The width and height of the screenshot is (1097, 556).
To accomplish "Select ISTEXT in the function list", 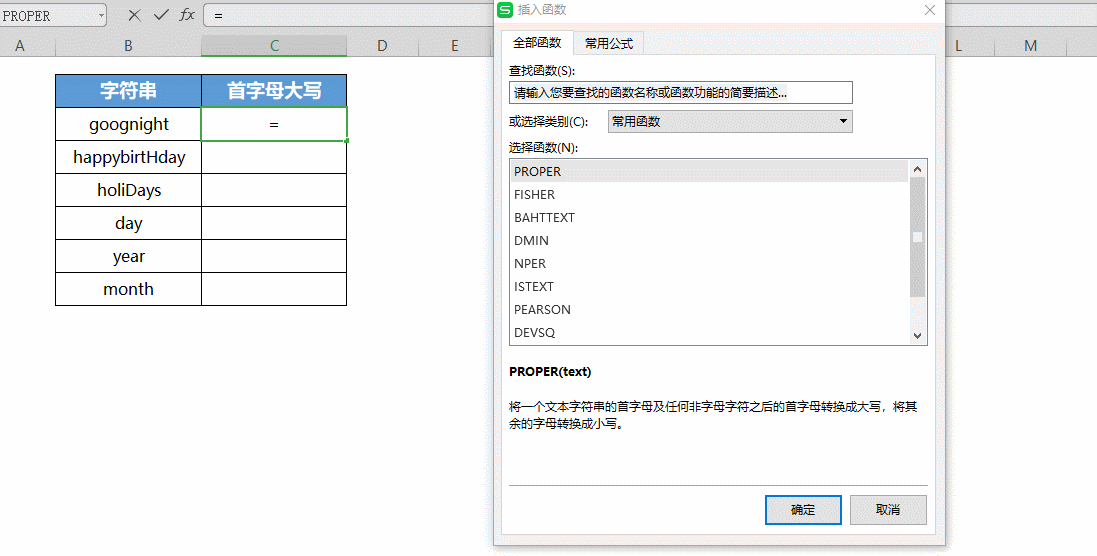I will pos(709,287).
